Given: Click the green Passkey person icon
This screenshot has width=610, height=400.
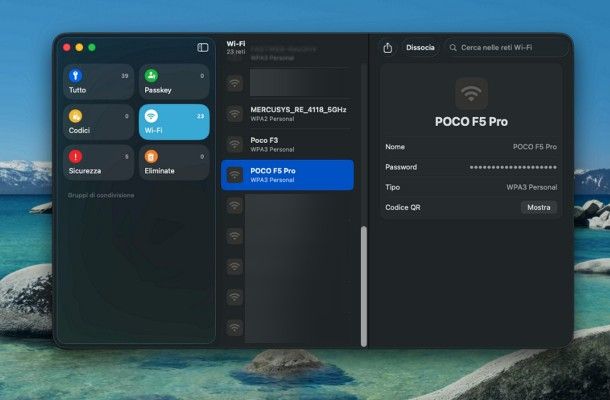Looking at the screenshot, I should coord(151,75).
